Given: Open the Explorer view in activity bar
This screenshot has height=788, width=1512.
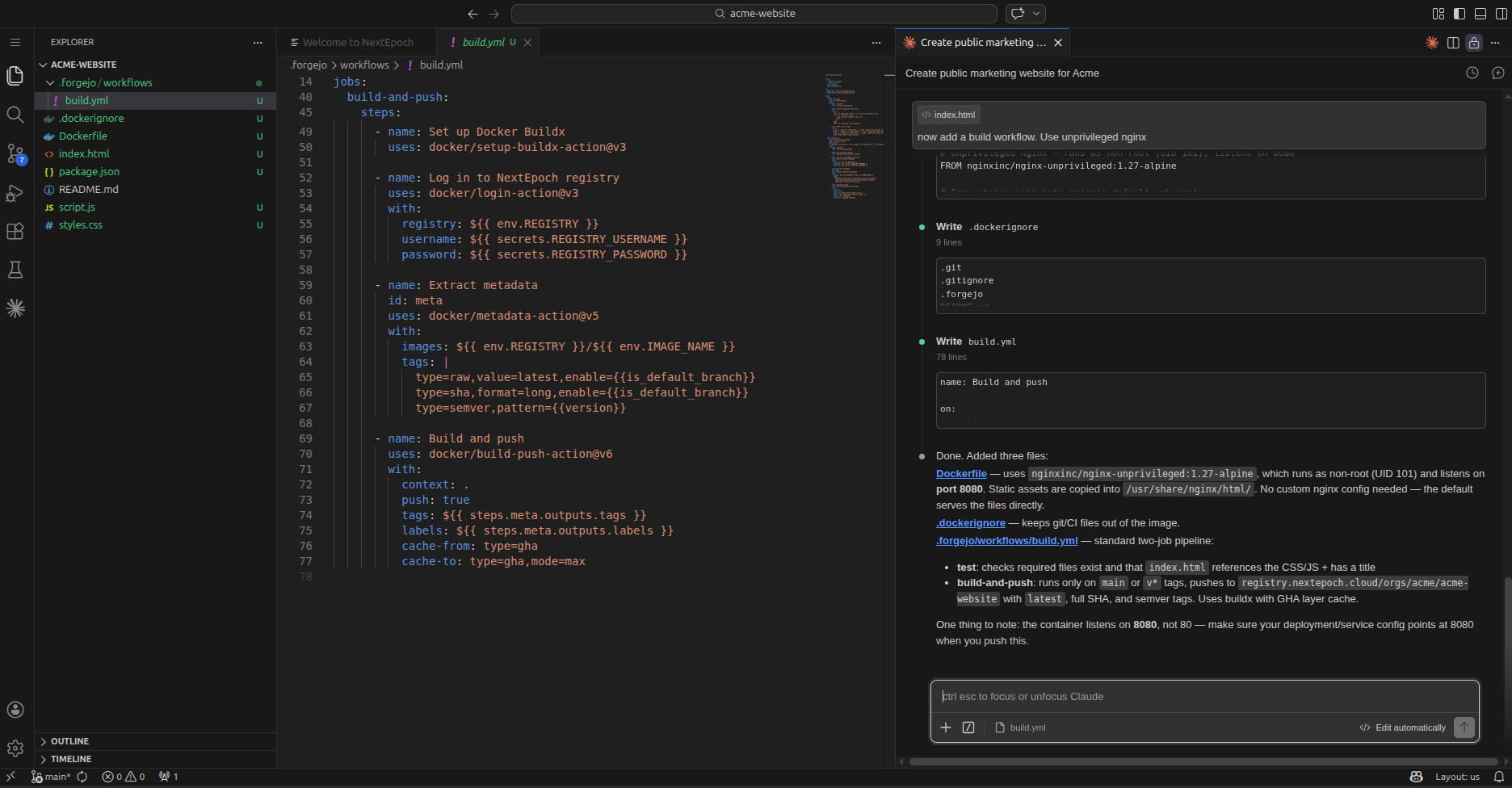Looking at the screenshot, I should click(15, 76).
